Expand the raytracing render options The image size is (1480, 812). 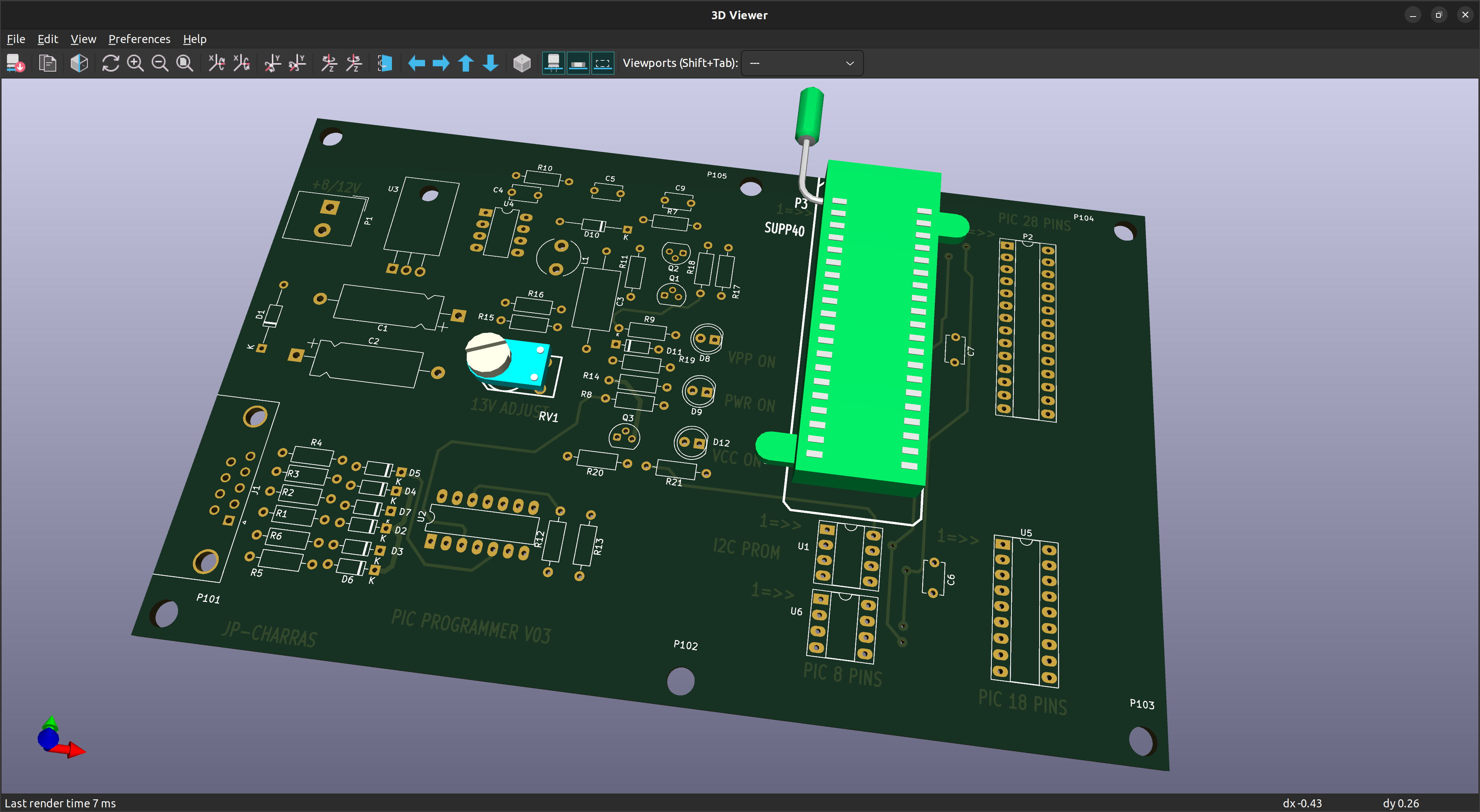click(79, 63)
